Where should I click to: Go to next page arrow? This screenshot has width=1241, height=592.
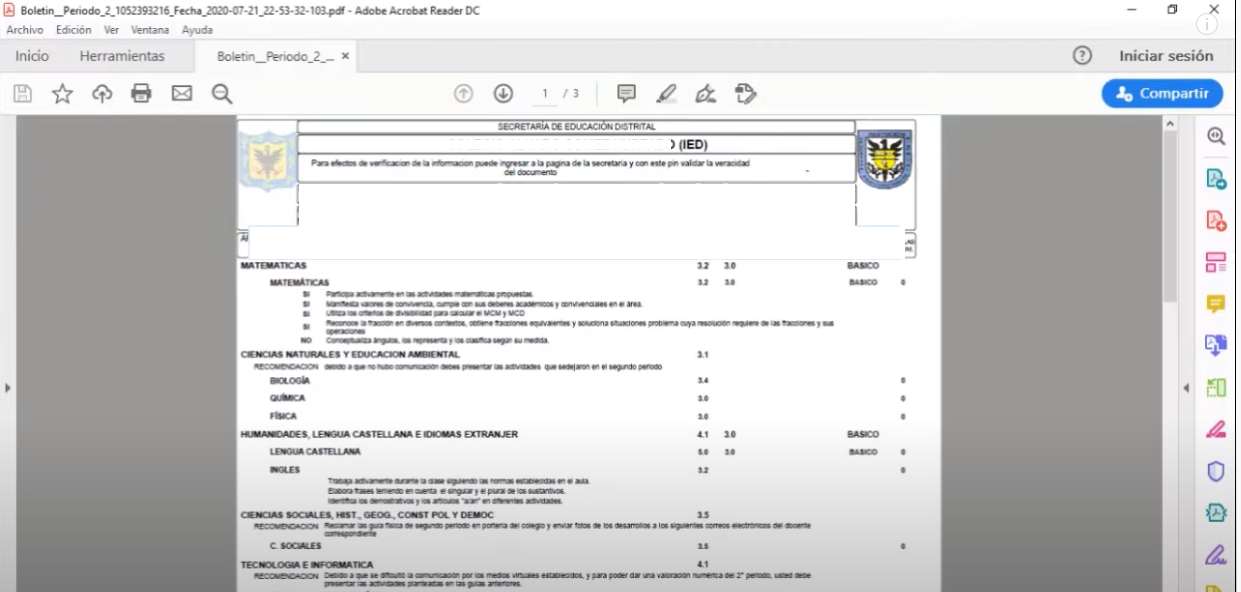[503, 94]
